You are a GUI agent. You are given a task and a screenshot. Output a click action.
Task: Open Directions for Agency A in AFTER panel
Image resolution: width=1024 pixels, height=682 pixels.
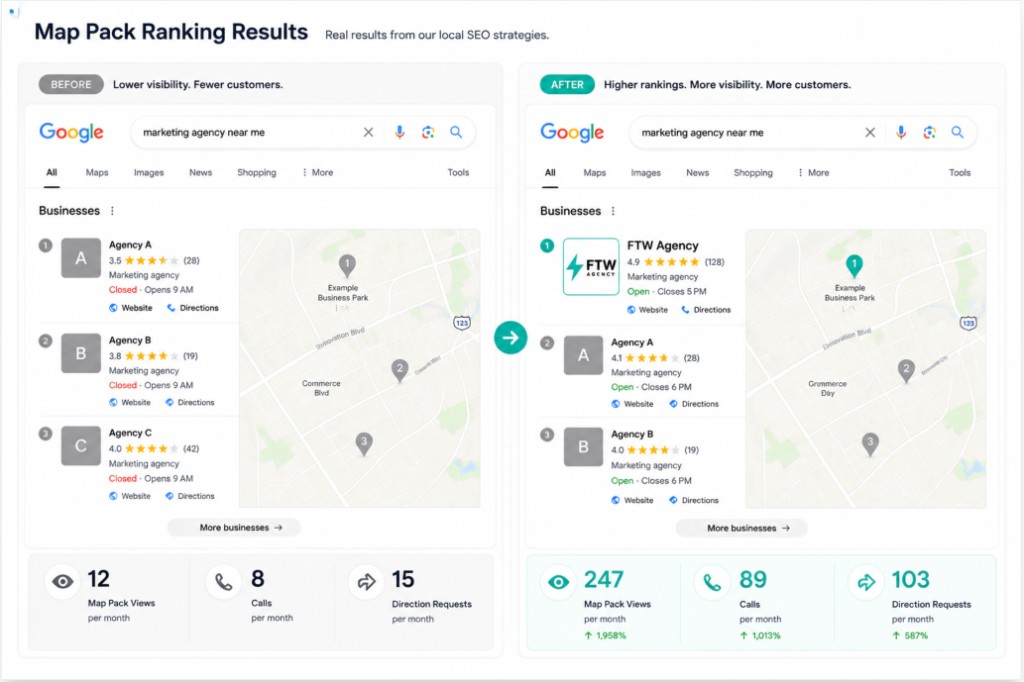(694, 404)
